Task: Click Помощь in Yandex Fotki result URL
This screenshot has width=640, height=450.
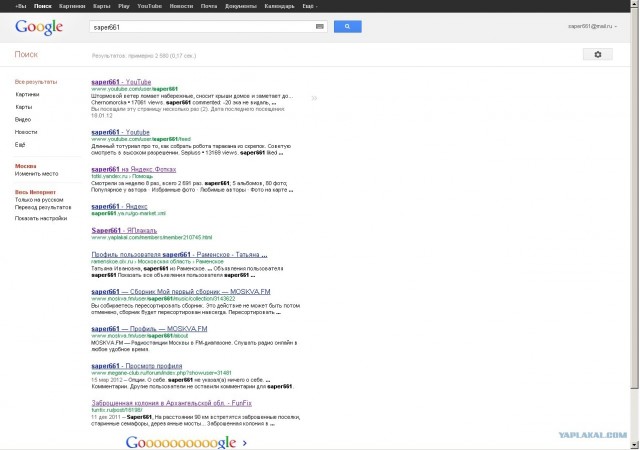Action: tap(142, 176)
